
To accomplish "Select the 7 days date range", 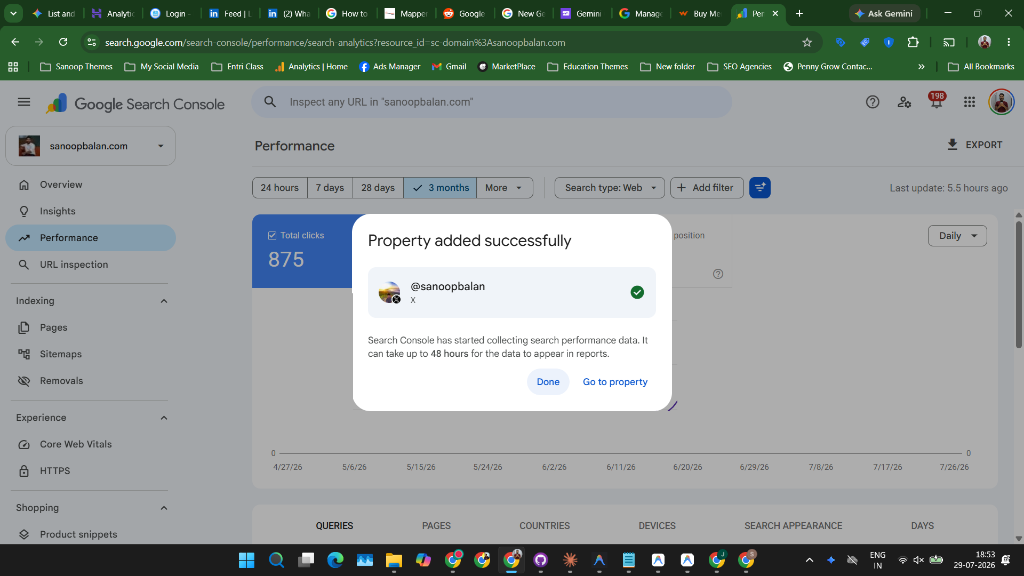I will (330, 187).
